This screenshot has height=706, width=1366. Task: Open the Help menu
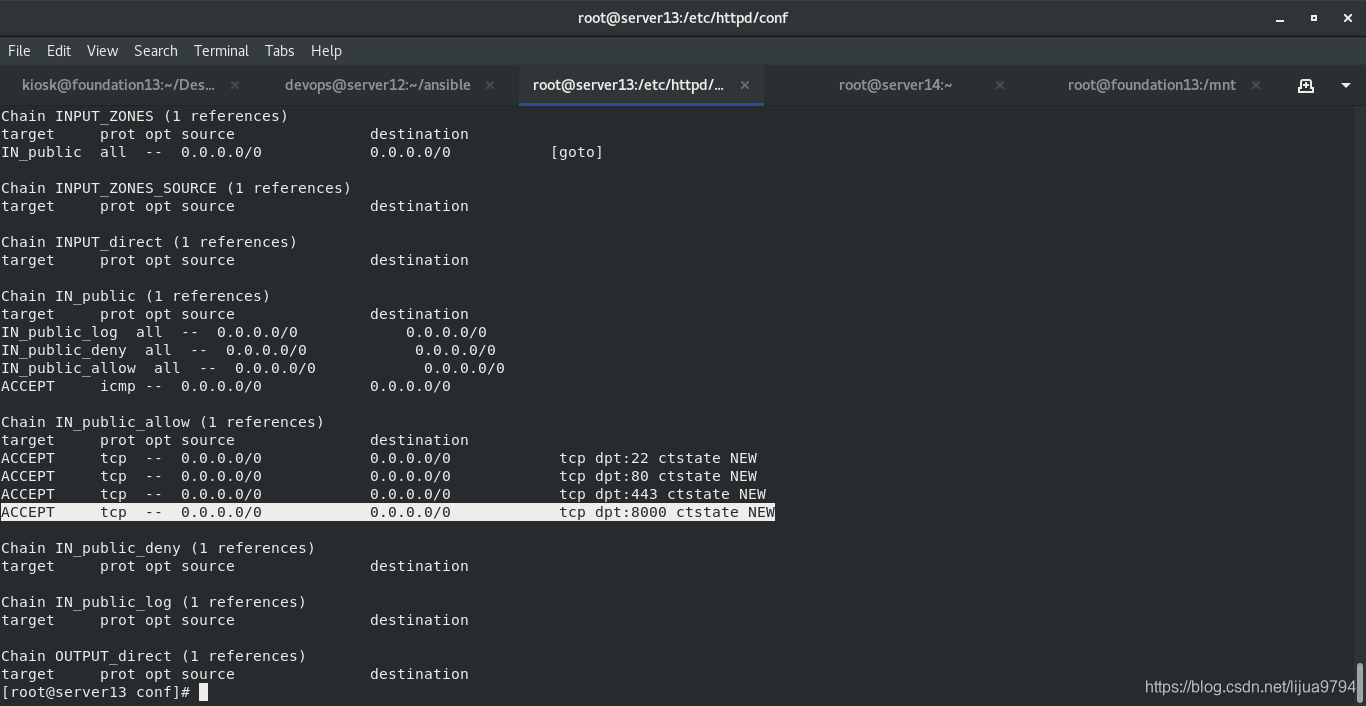click(326, 50)
